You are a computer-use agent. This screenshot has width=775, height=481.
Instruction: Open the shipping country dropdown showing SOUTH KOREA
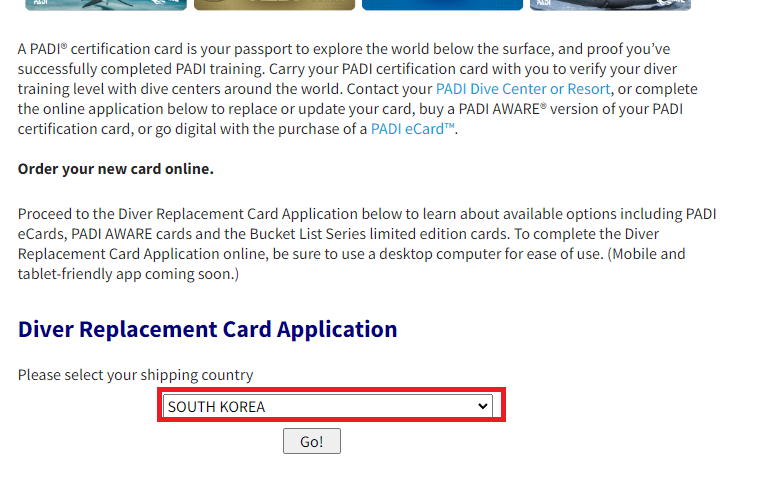tap(328, 406)
